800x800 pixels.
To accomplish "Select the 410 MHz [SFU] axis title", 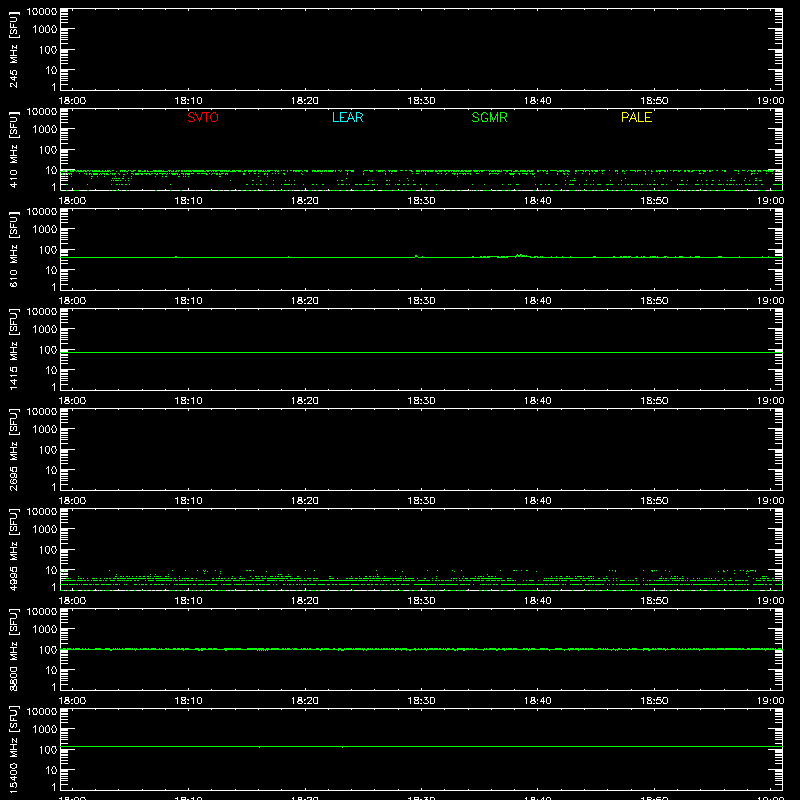I will (x=14, y=149).
